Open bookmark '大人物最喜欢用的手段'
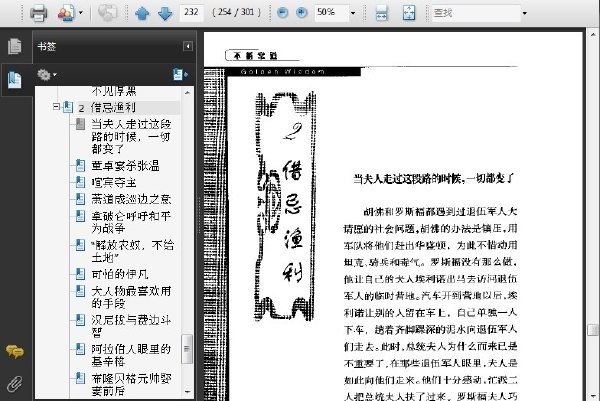600x401 pixels. coord(131,297)
